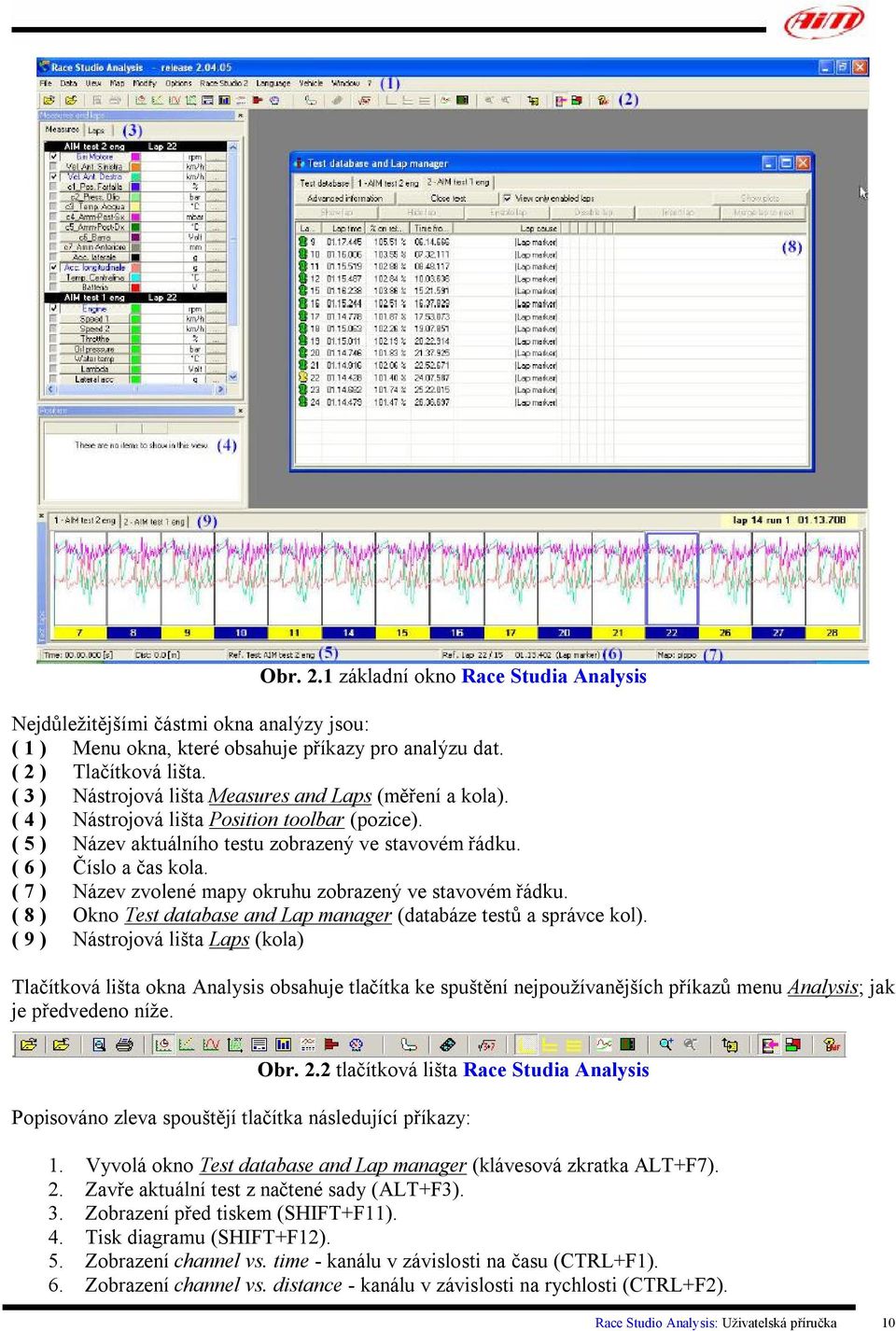The width and height of the screenshot is (896, 1331).
Task: Click the open test icon in the Race Studio window toolbar
Action: (47, 100)
